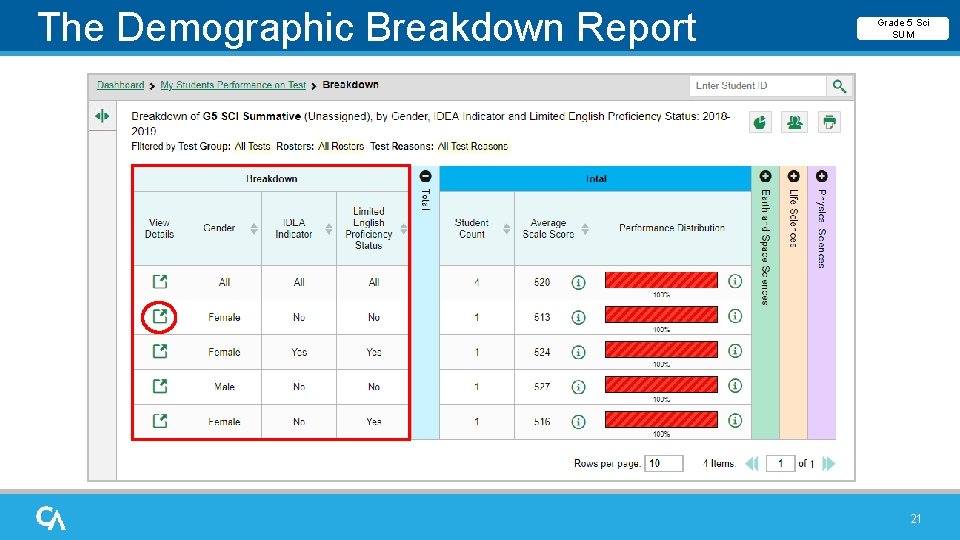Click score info icon beside 516

tap(578, 422)
